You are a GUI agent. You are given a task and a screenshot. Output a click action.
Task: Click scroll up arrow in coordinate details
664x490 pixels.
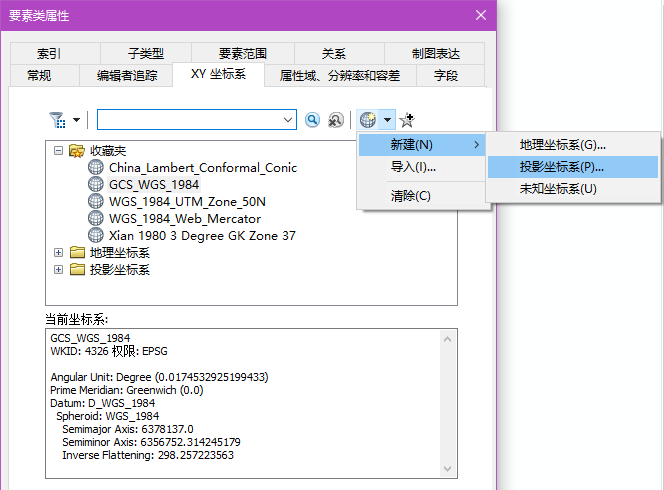[x=448, y=339]
